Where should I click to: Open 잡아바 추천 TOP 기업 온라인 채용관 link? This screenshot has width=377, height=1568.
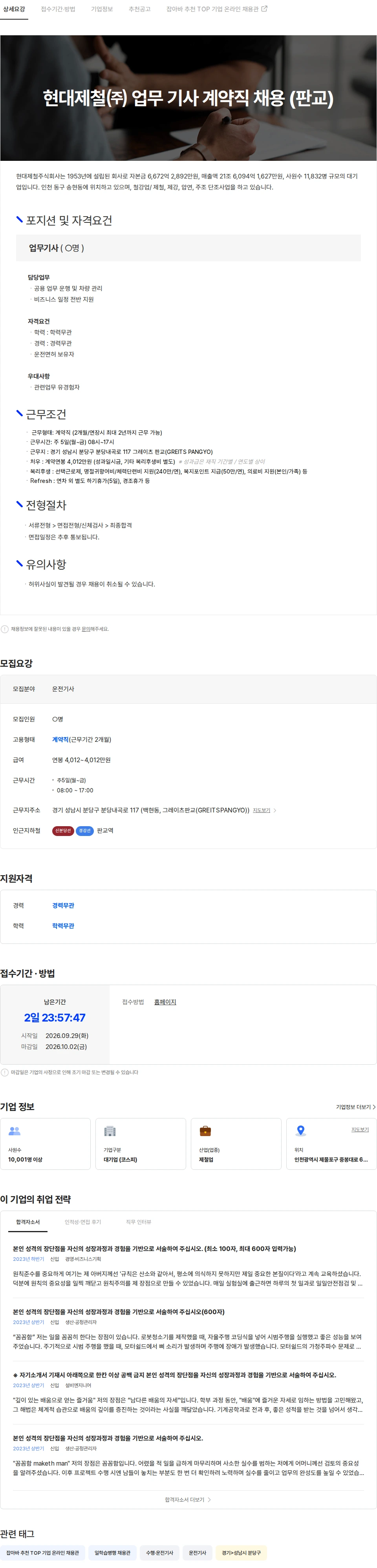point(212,9)
